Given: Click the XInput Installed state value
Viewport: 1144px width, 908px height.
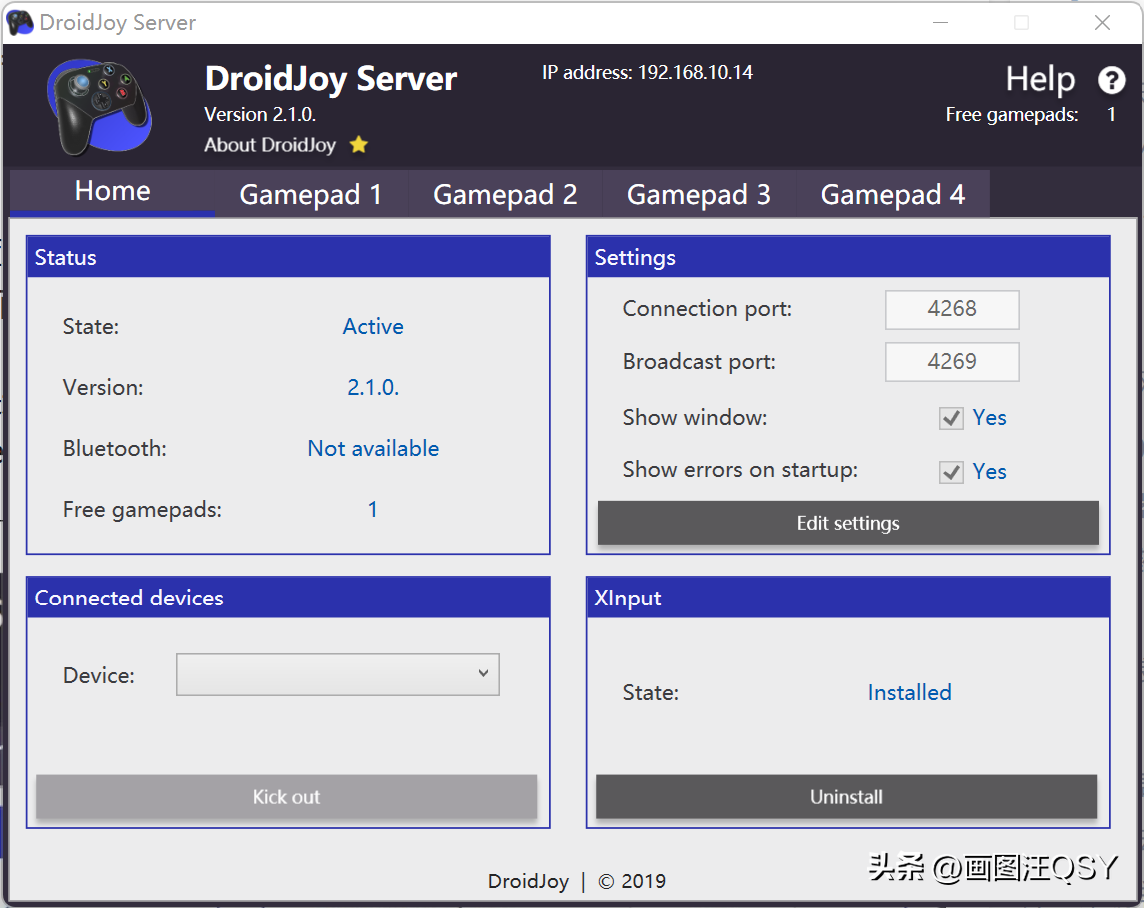Looking at the screenshot, I should pyautogui.click(x=909, y=692).
